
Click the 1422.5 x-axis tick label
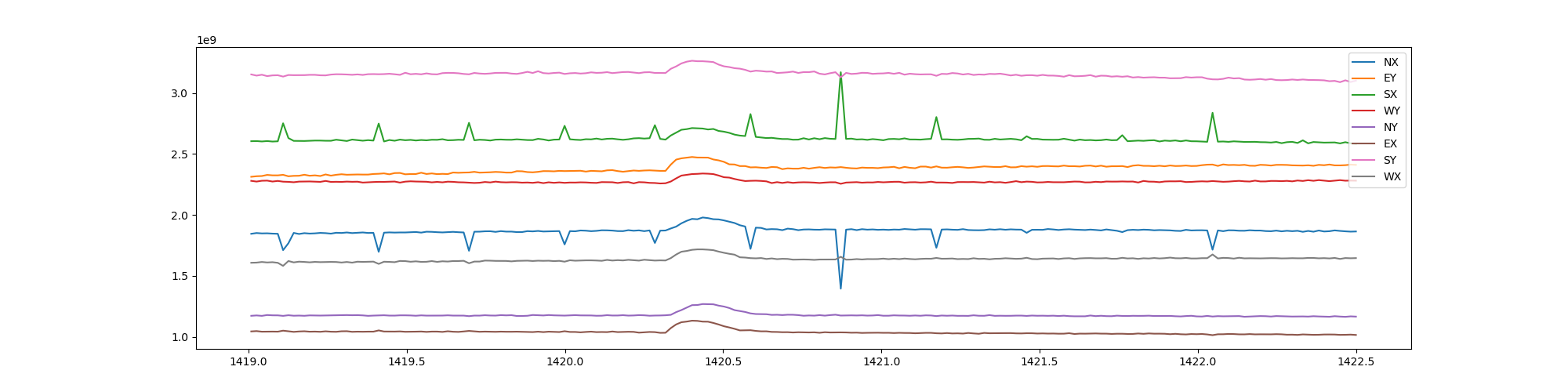tap(1356, 363)
